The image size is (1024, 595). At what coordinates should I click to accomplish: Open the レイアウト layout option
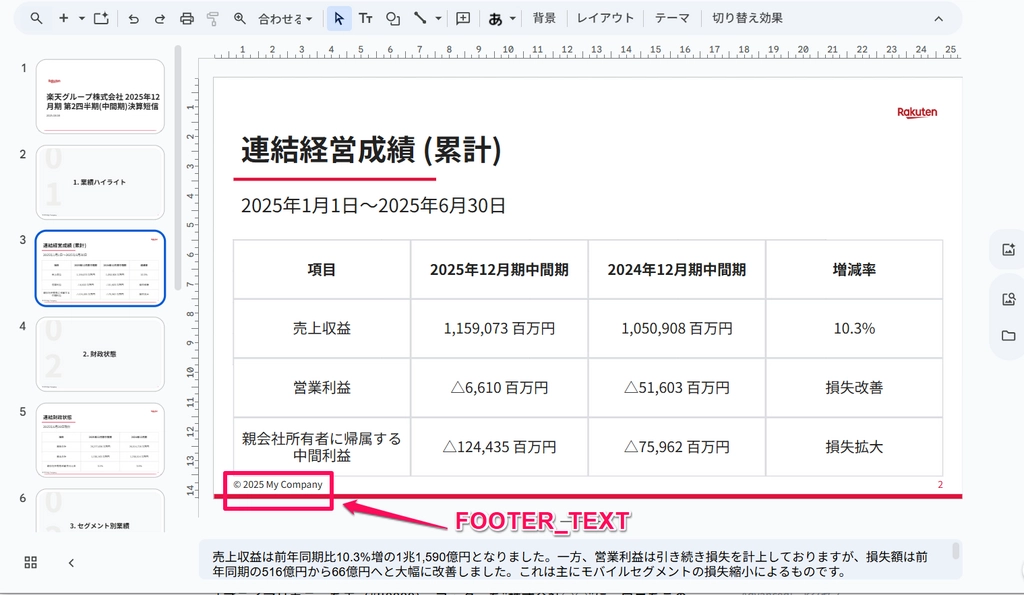tap(605, 18)
